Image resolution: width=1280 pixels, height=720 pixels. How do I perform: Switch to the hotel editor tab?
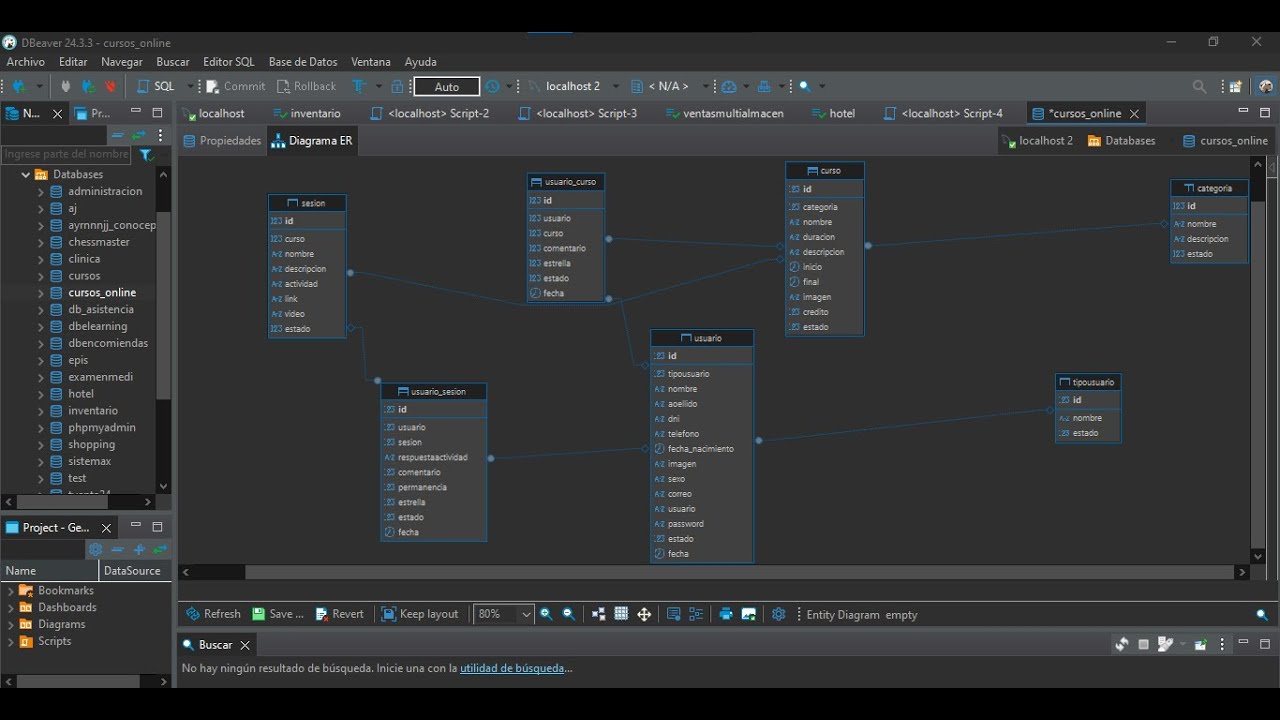pyautogui.click(x=834, y=113)
